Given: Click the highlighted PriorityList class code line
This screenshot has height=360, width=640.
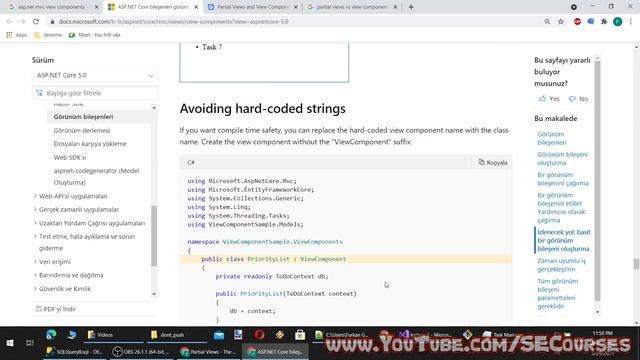Looking at the screenshot, I should click(x=346, y=259).
